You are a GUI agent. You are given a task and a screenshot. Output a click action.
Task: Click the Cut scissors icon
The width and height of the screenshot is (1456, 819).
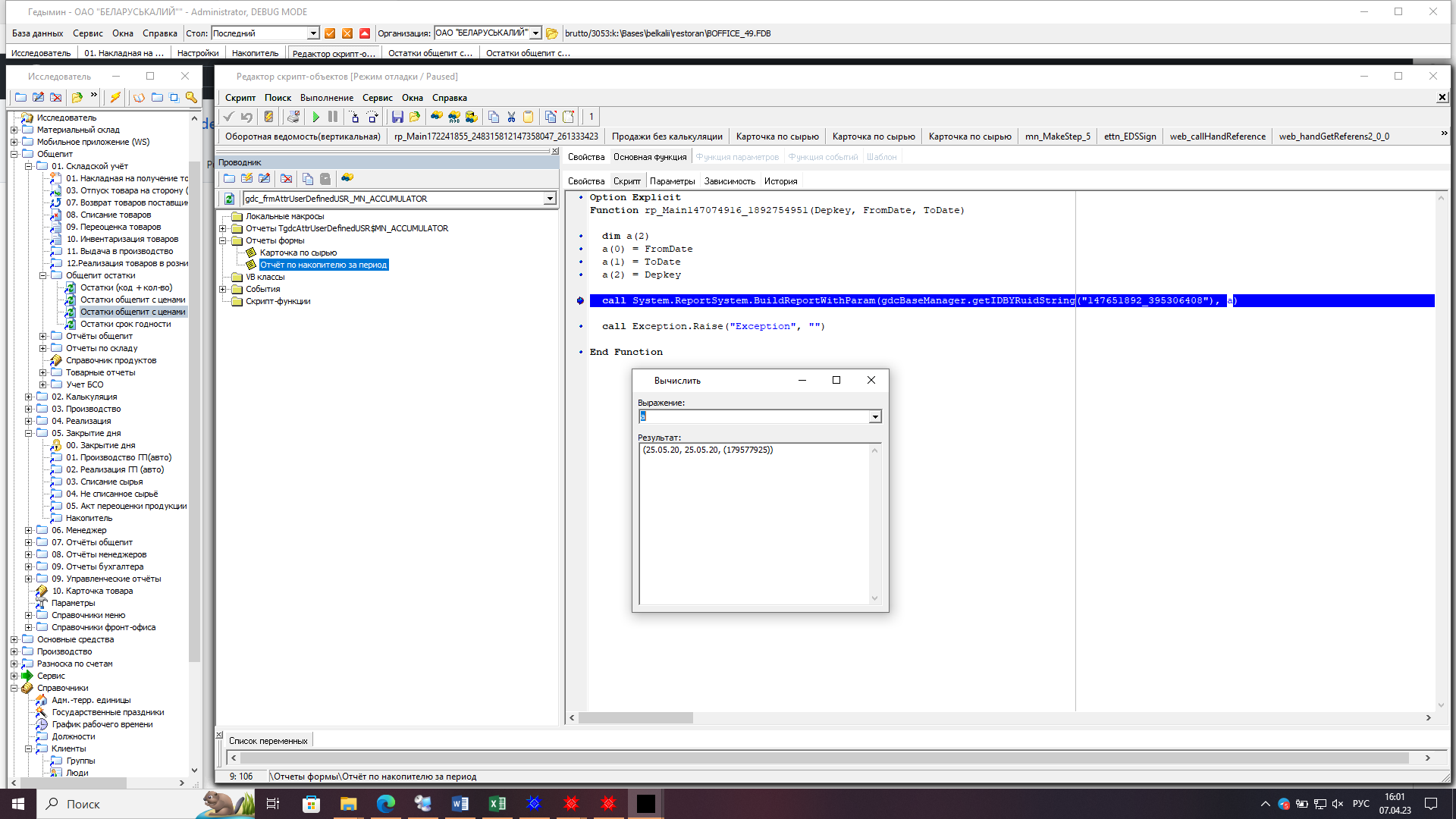[511, 117]
